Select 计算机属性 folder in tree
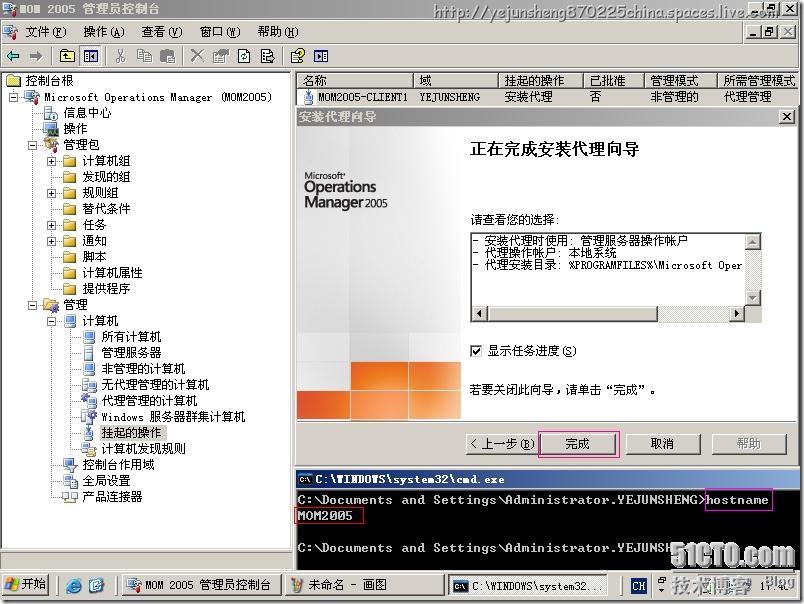Screen dimensions: 804x604 [112, 273]
